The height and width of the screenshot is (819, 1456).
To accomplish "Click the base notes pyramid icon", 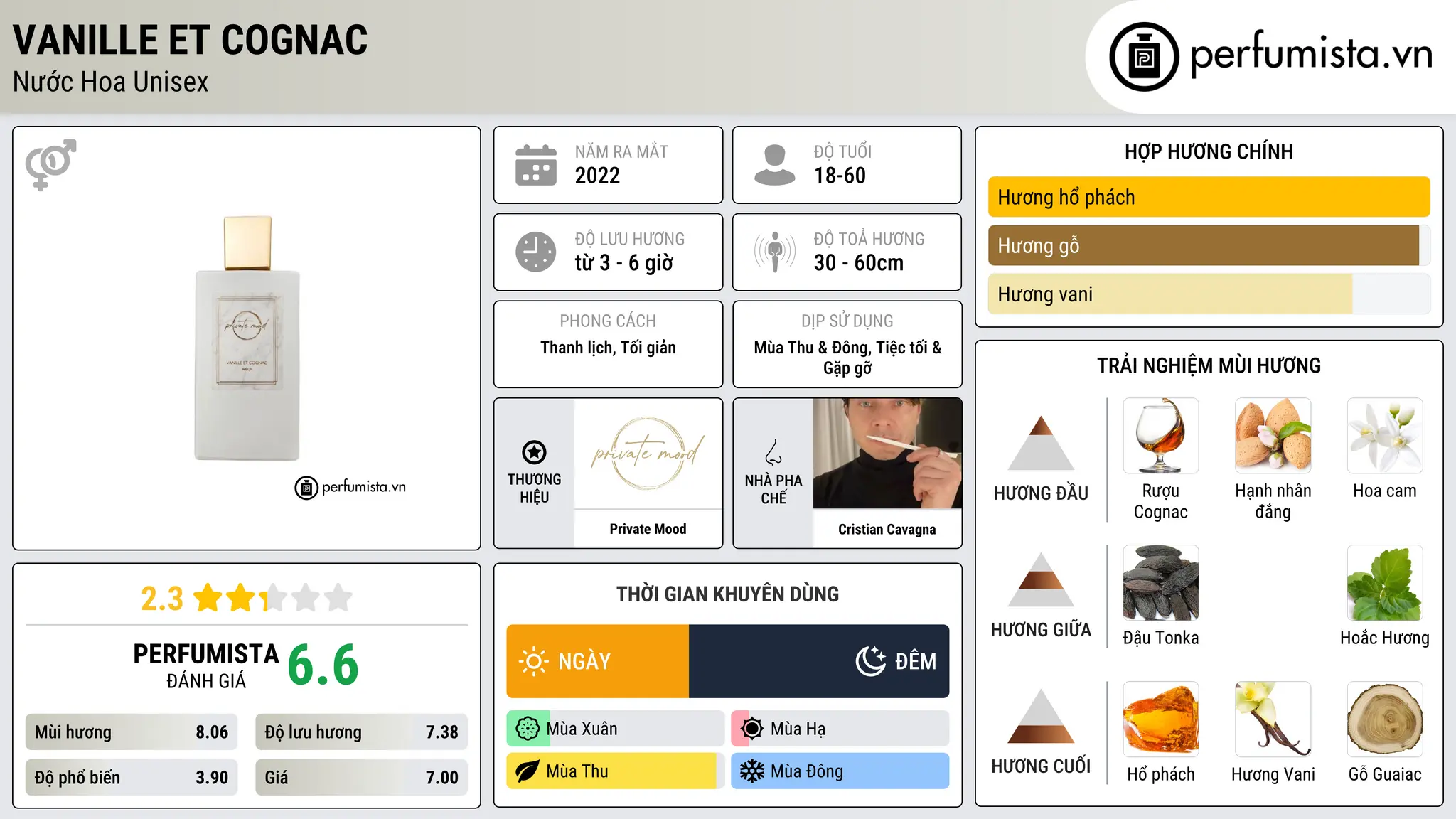I will (1041, 716).
